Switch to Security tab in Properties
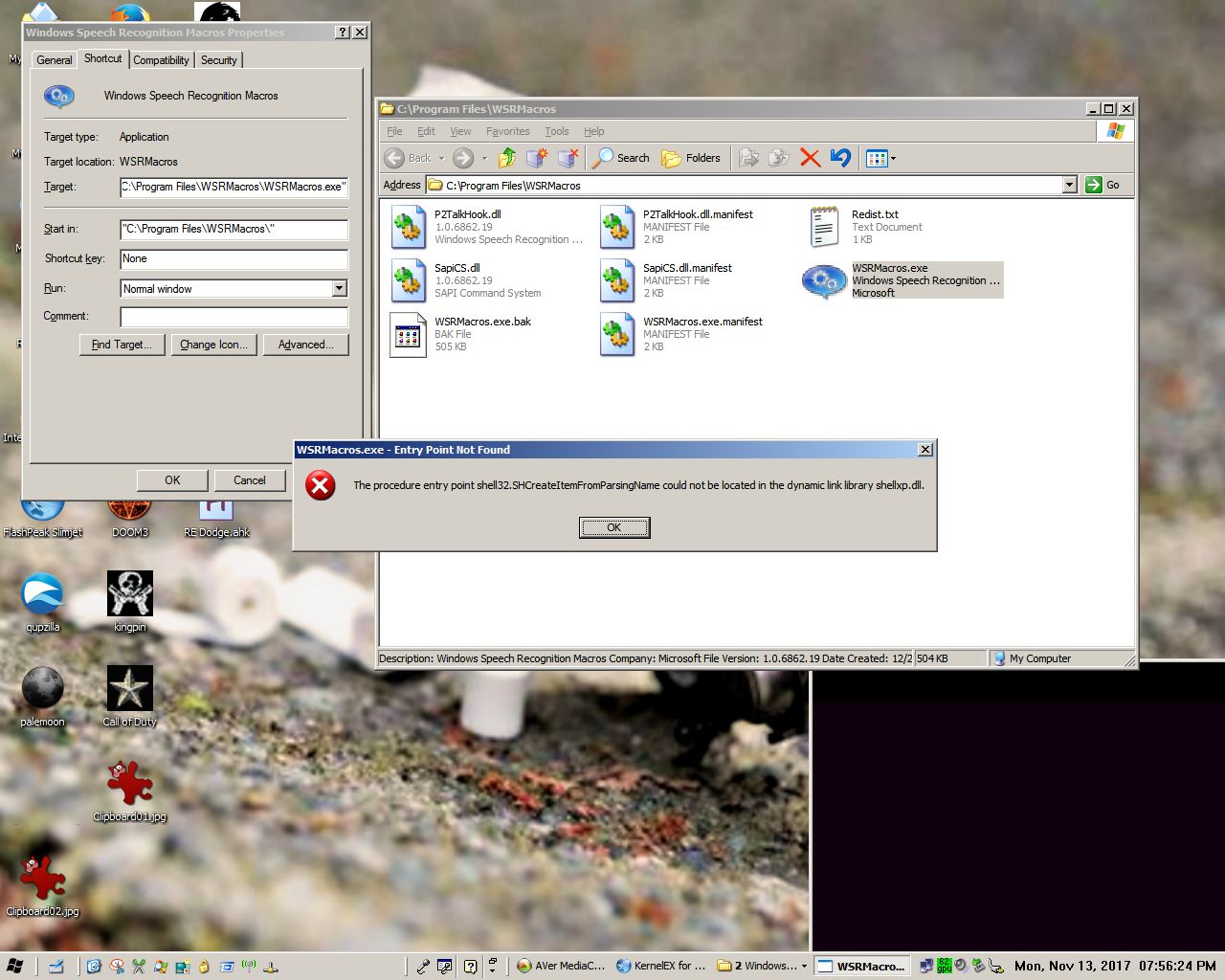This screenshot has height=980, width=1225. (x=219, y=60)
